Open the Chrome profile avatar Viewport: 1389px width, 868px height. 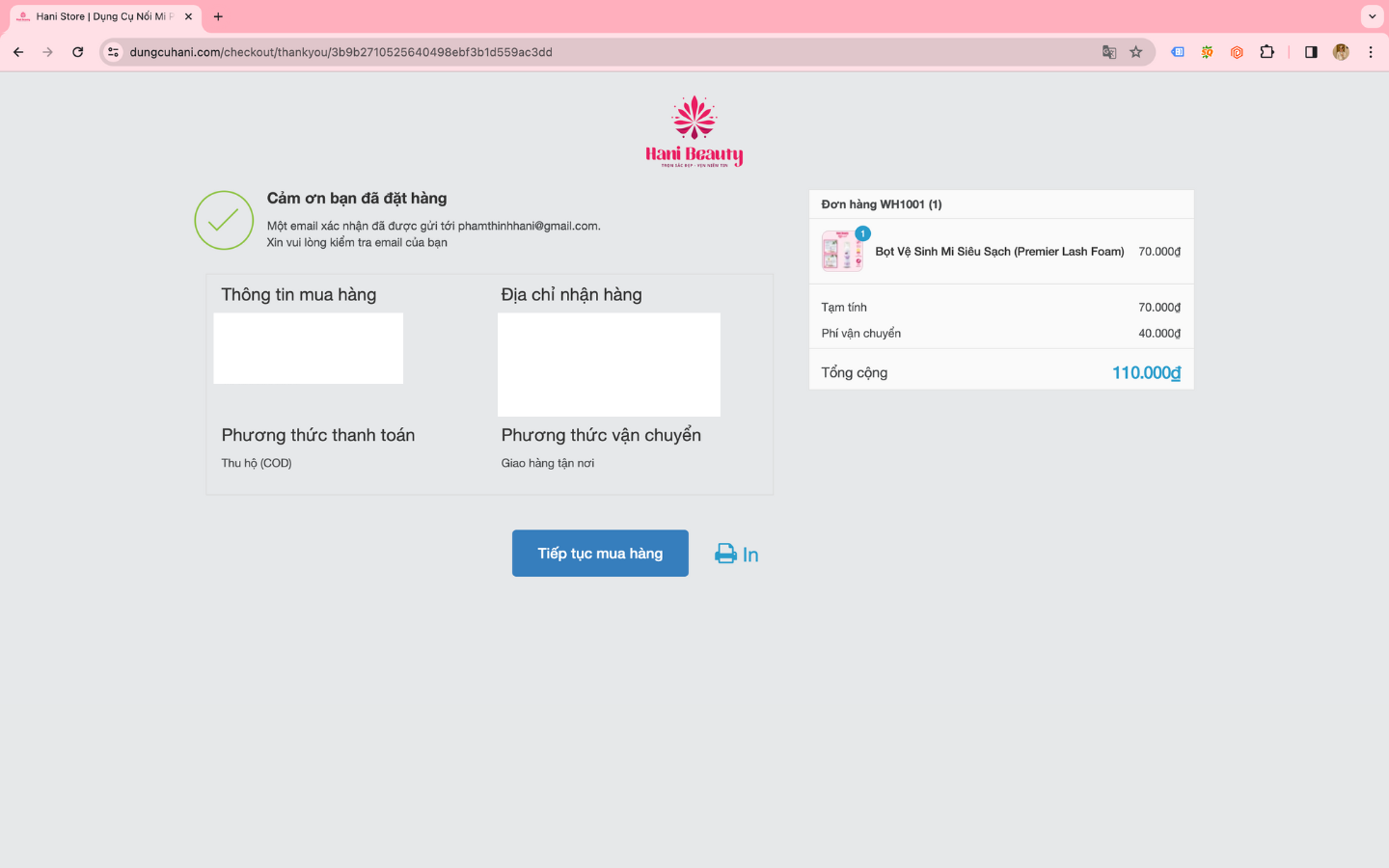pyautogui.click(x=1341, y=52)
